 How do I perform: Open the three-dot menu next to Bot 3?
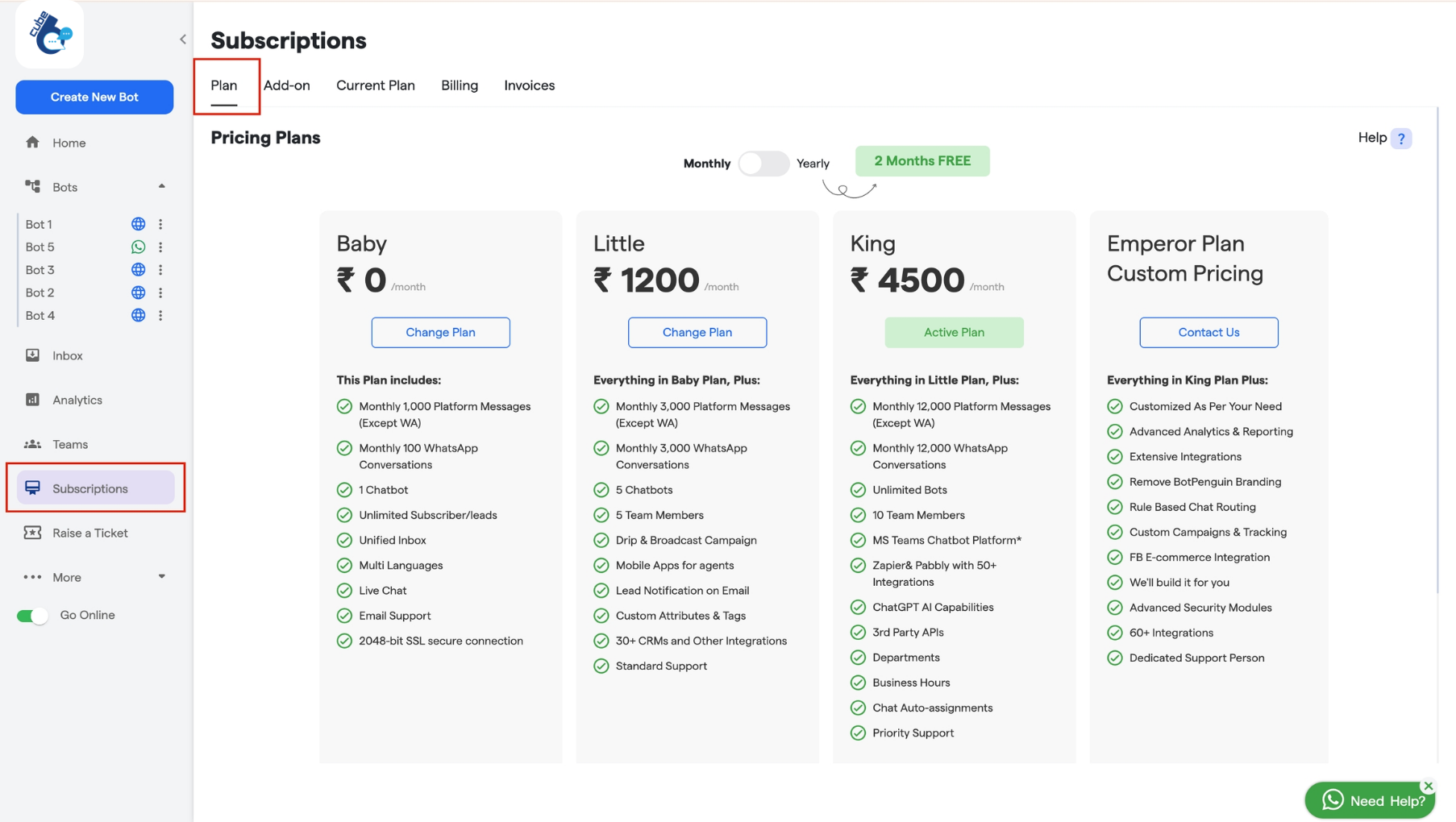click(161, 270)
